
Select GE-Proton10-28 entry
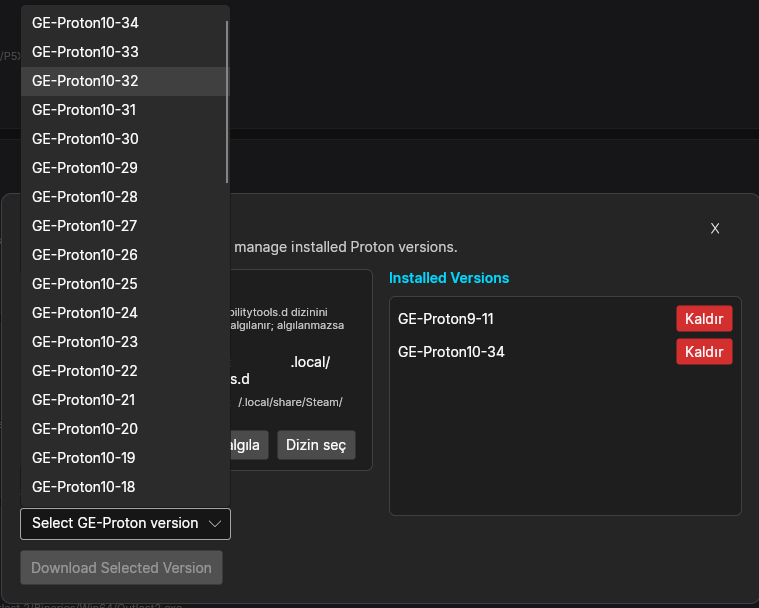tap(125, 197)
